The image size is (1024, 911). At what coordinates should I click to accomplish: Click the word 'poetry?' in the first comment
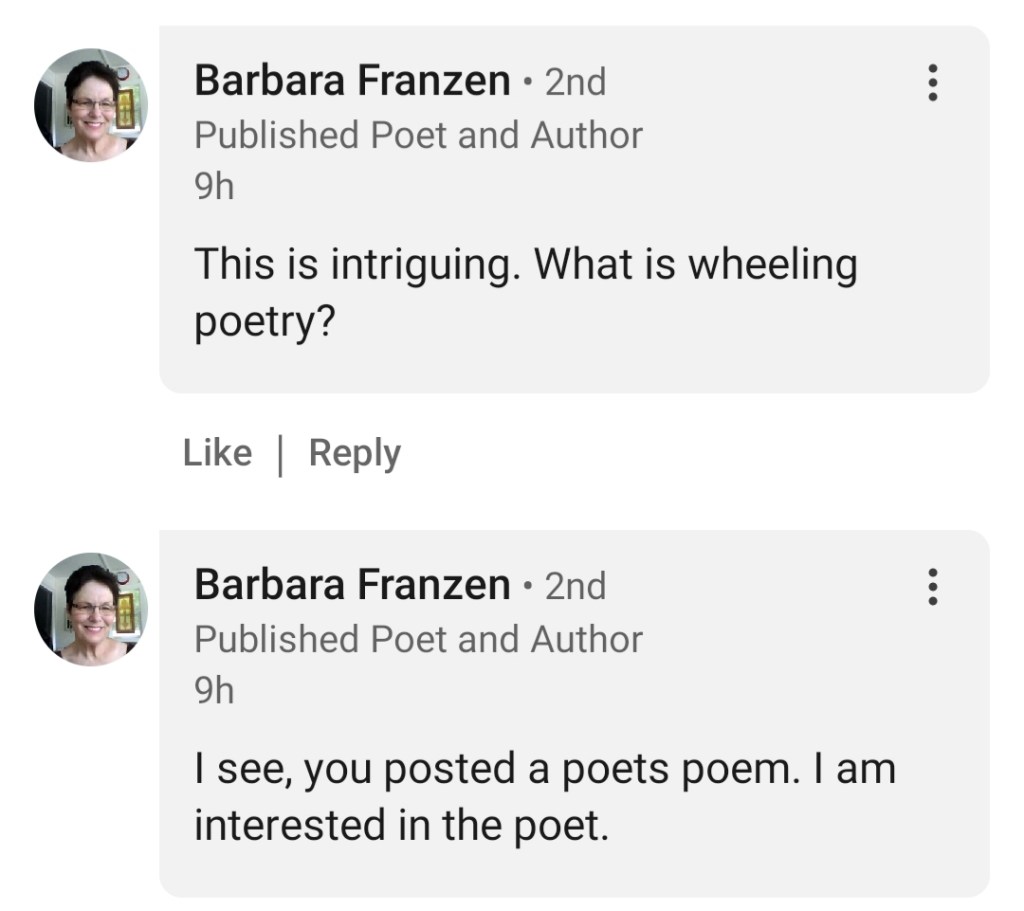coord(263,323)
